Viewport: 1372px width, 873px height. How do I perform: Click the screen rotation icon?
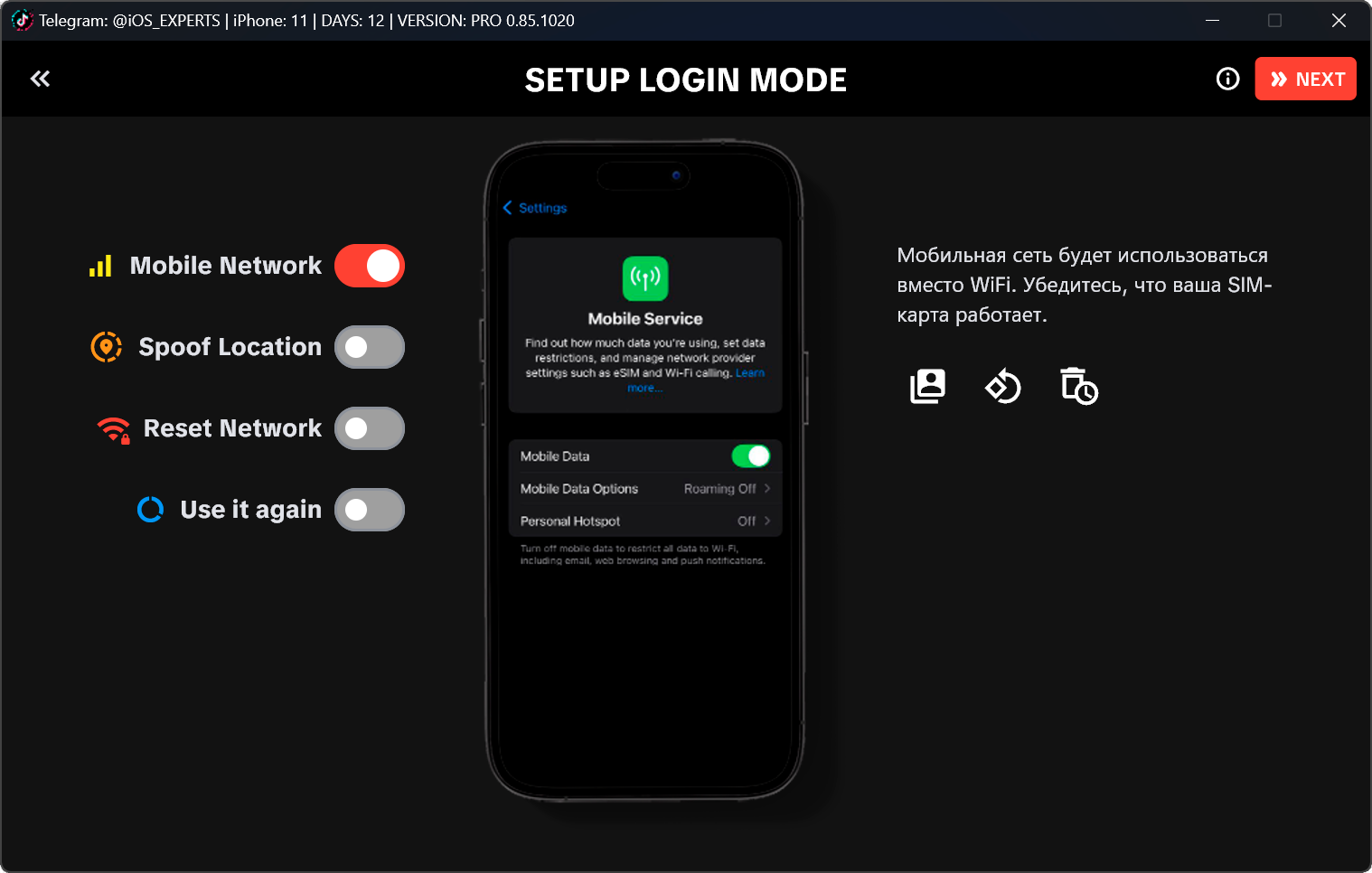point(1002,387)
